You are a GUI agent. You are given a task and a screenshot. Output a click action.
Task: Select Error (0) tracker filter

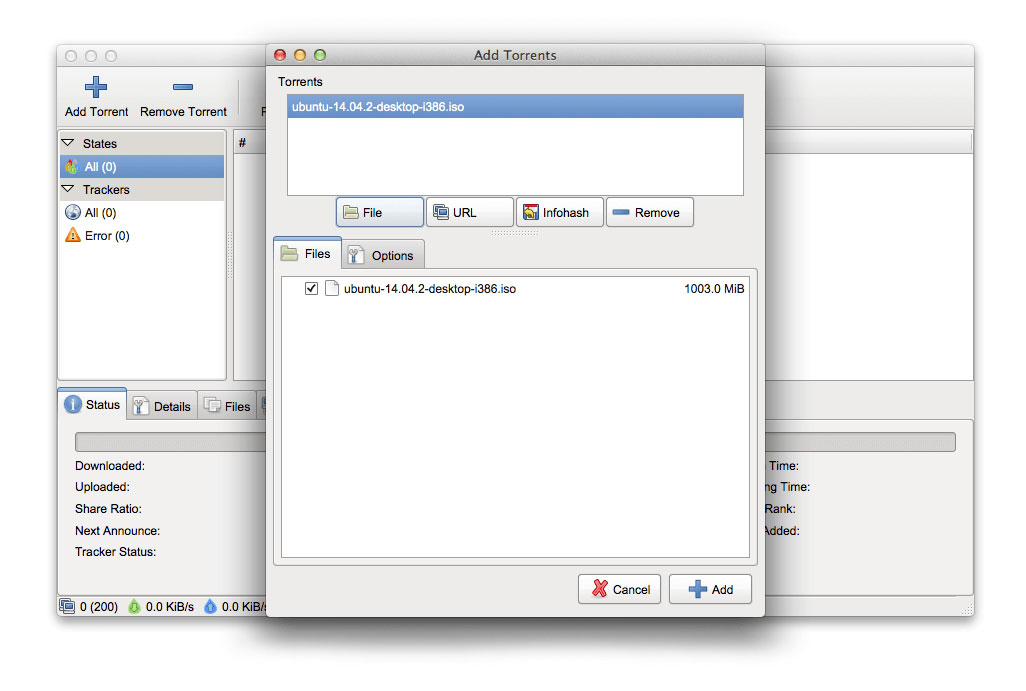click(x=141, y=236)
